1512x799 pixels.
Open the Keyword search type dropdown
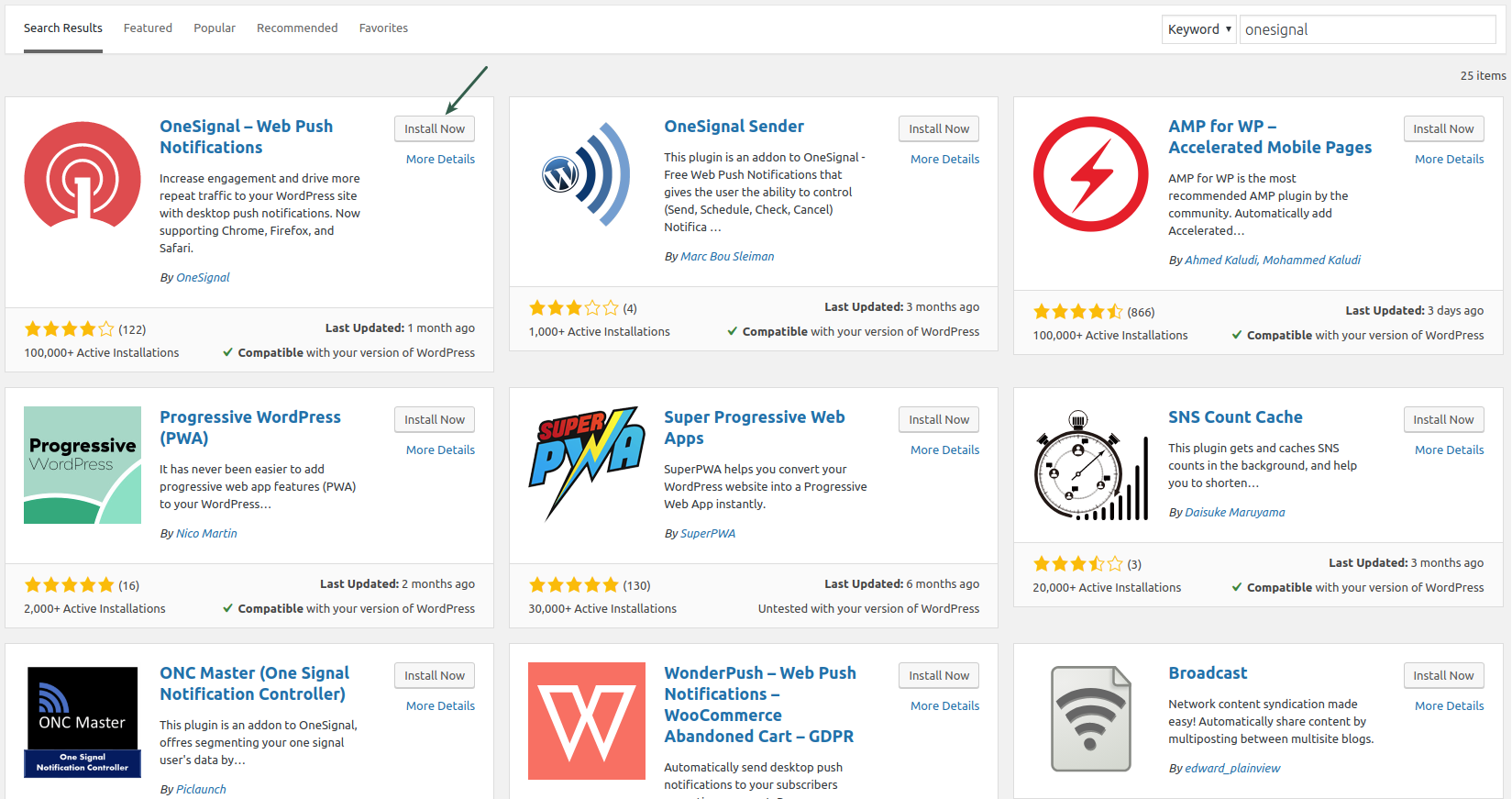1199,29
